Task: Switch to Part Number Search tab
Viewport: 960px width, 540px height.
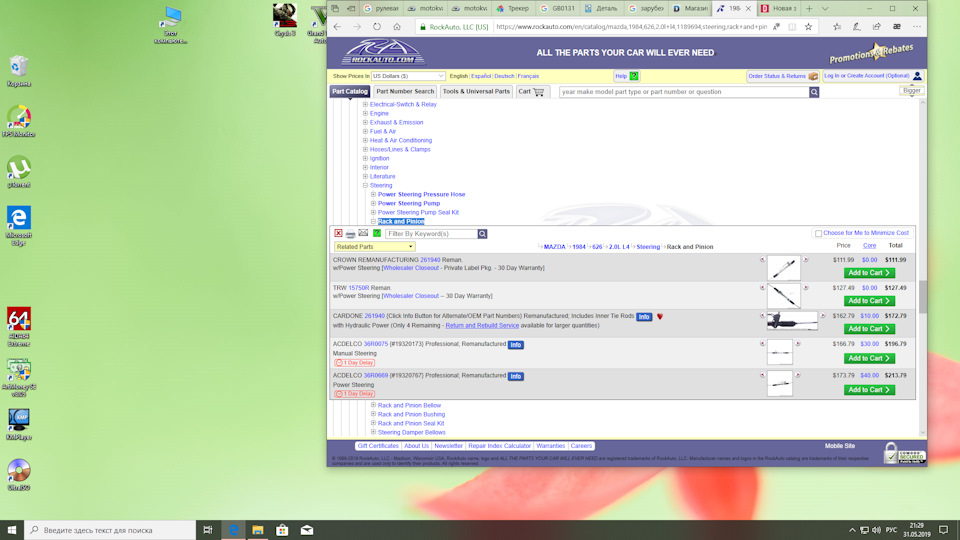Action: tap(405, 92)
